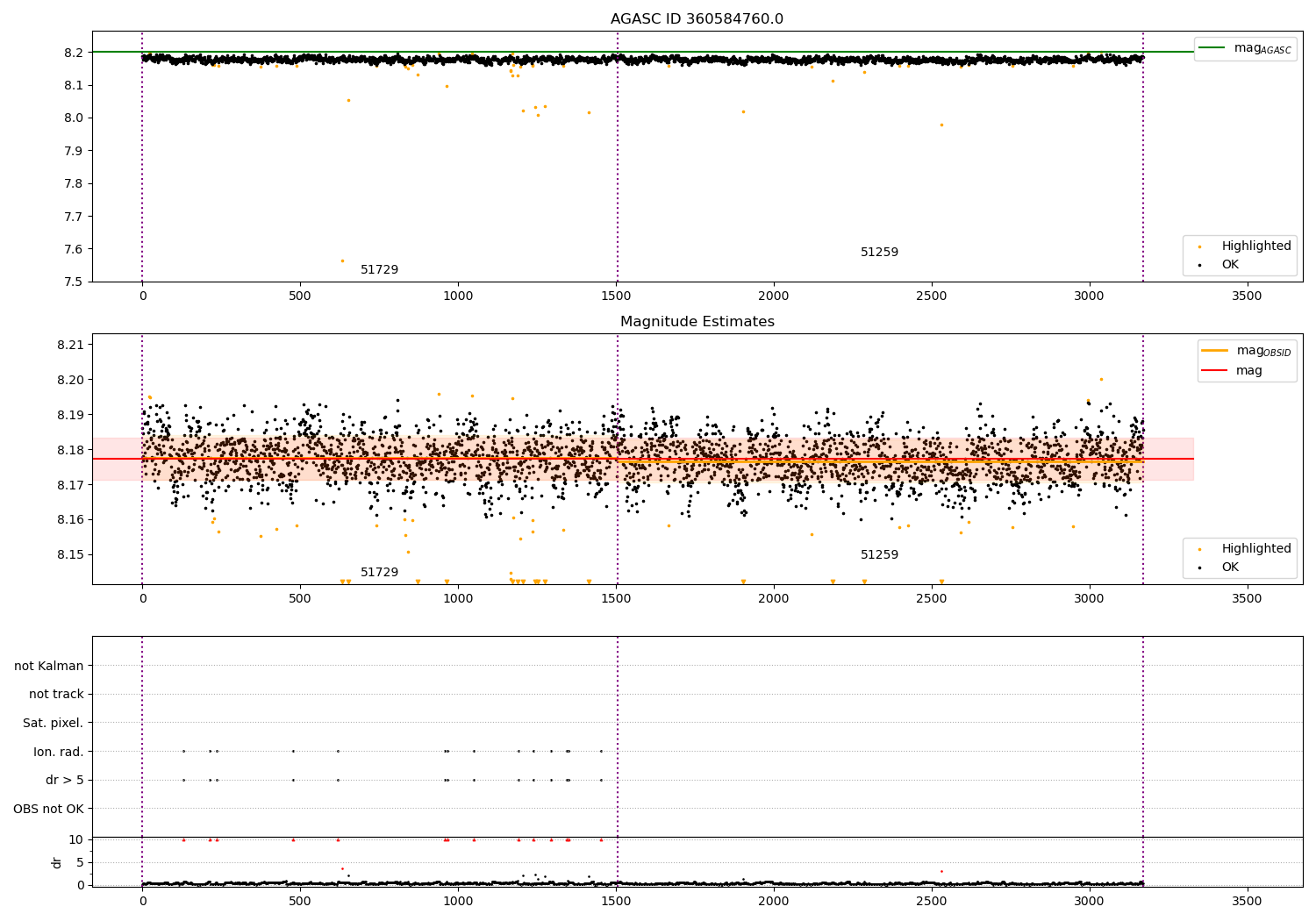Click the "8.19" y-tick label
Screen dimensions: 1316x921
coord(71,415)
